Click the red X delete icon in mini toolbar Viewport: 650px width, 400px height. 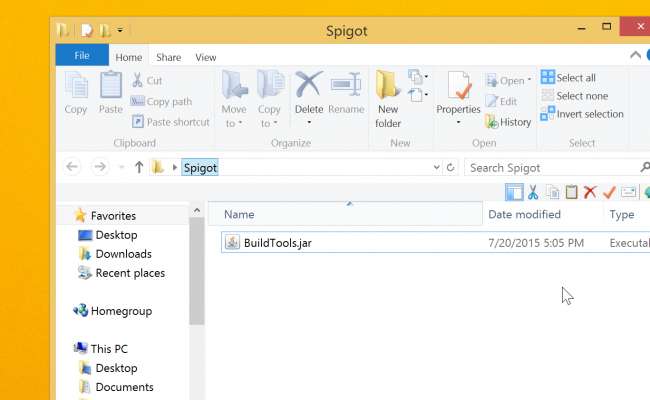(x=590, y=192)
